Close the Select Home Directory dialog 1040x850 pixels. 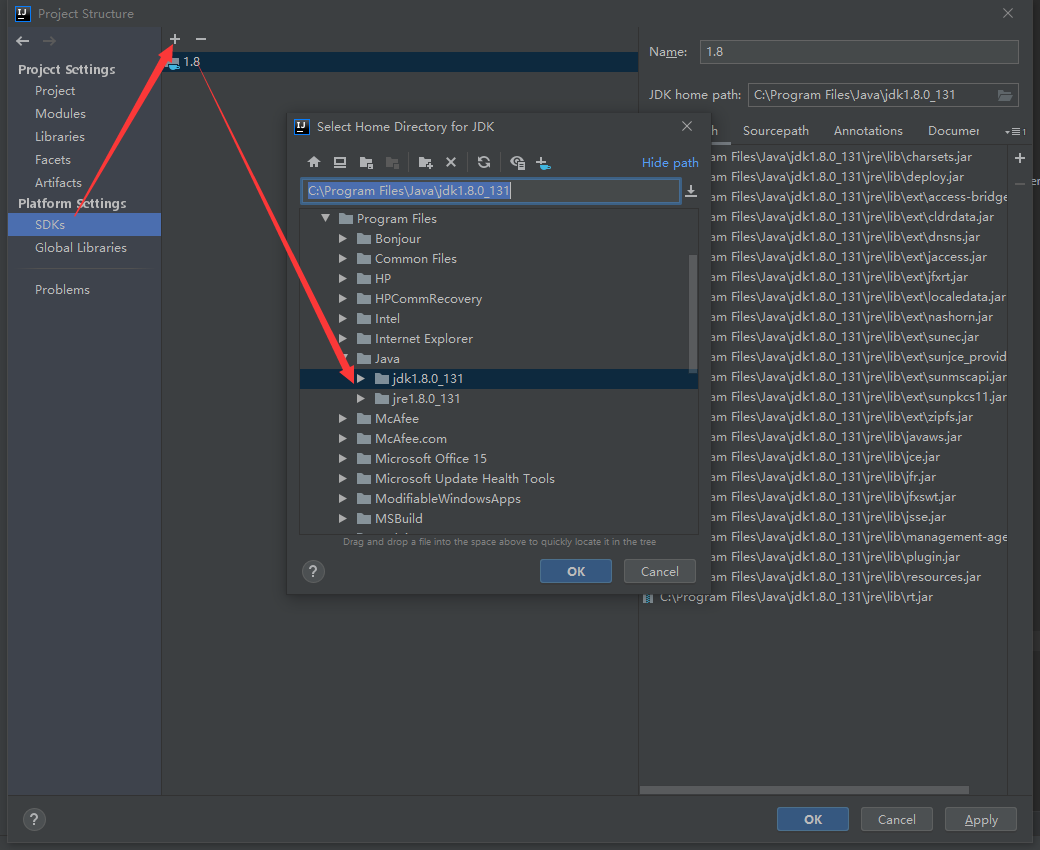(687, 126)
